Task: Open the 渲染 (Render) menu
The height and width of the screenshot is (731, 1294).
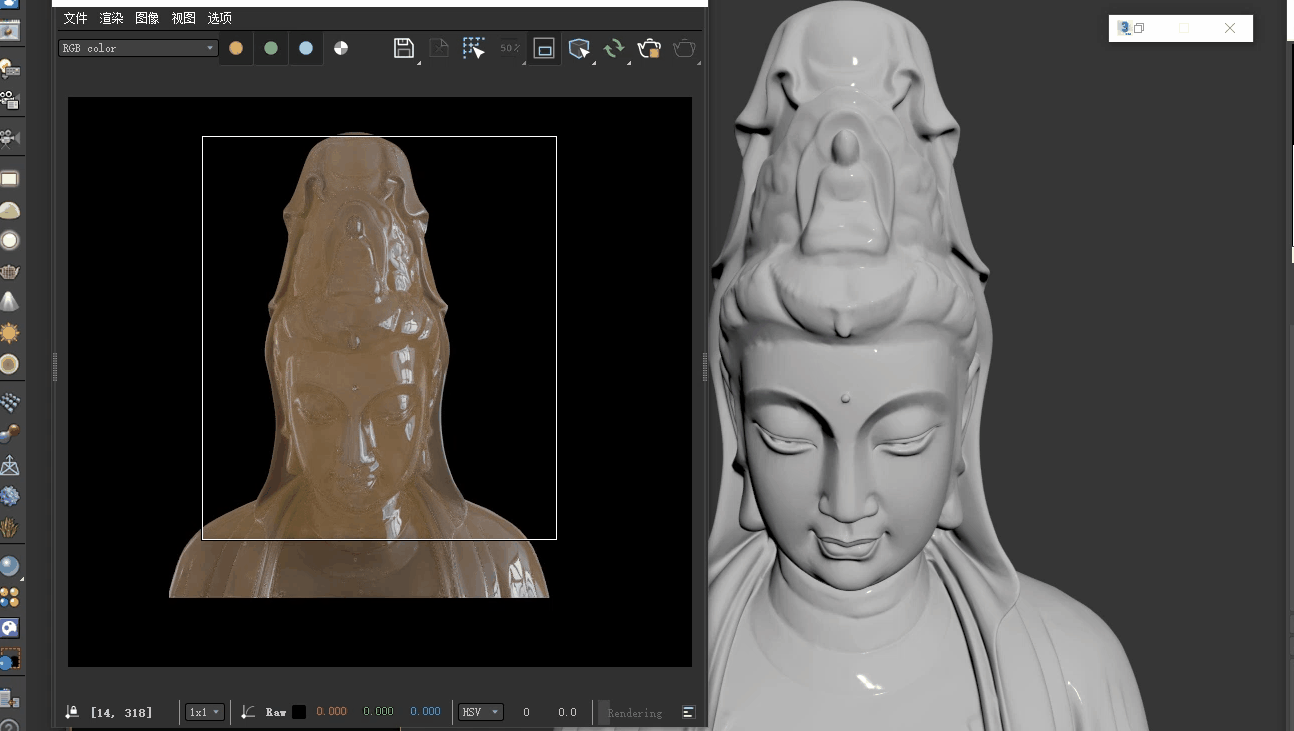Action: click(x=111, y=18)
